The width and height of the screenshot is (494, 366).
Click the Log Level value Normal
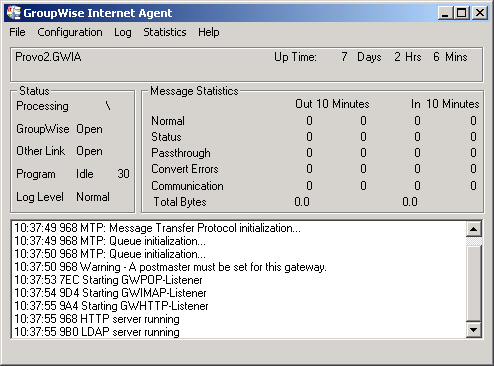(93, 197)
